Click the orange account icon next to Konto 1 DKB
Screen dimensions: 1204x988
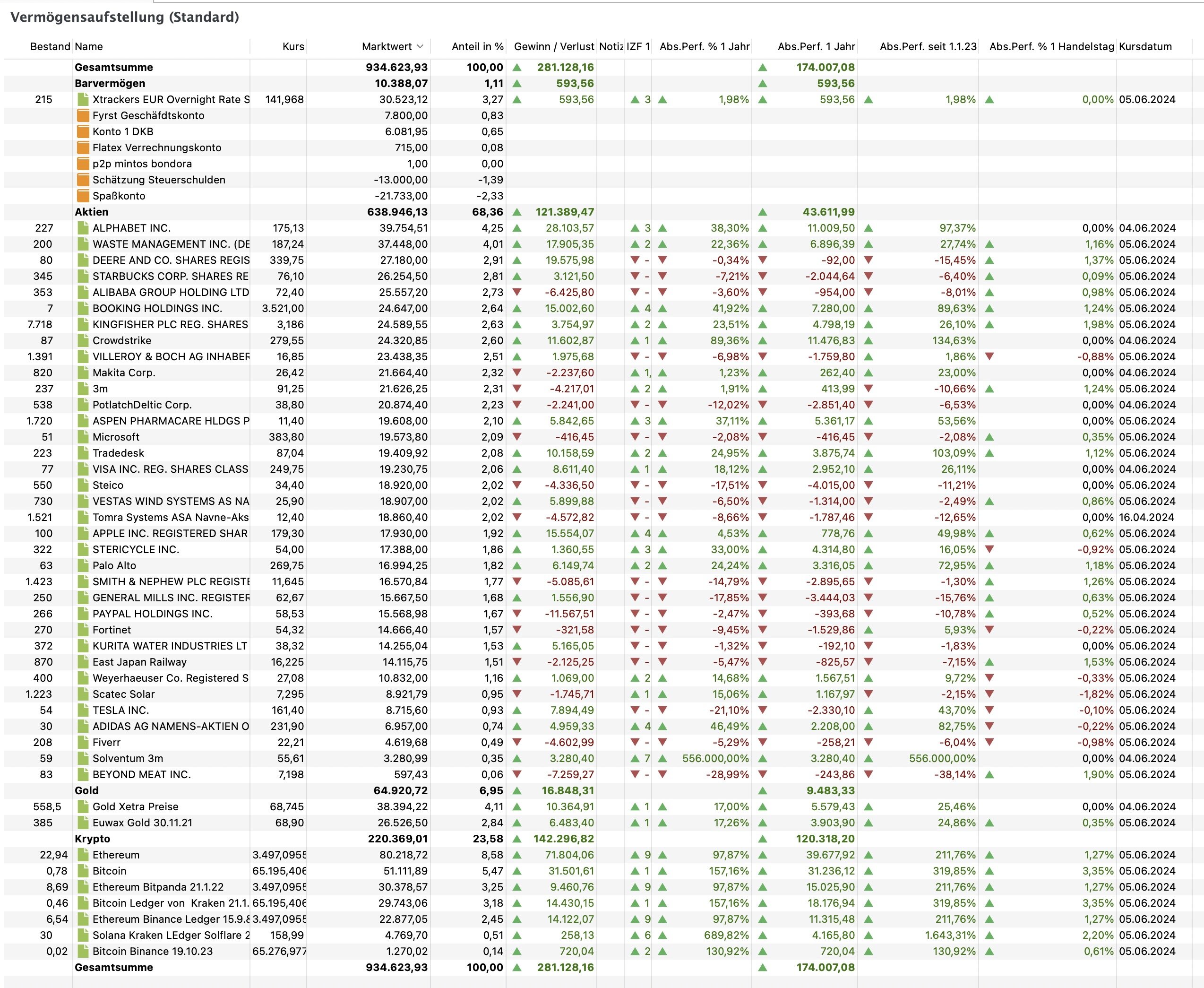(x=83, y=131)
